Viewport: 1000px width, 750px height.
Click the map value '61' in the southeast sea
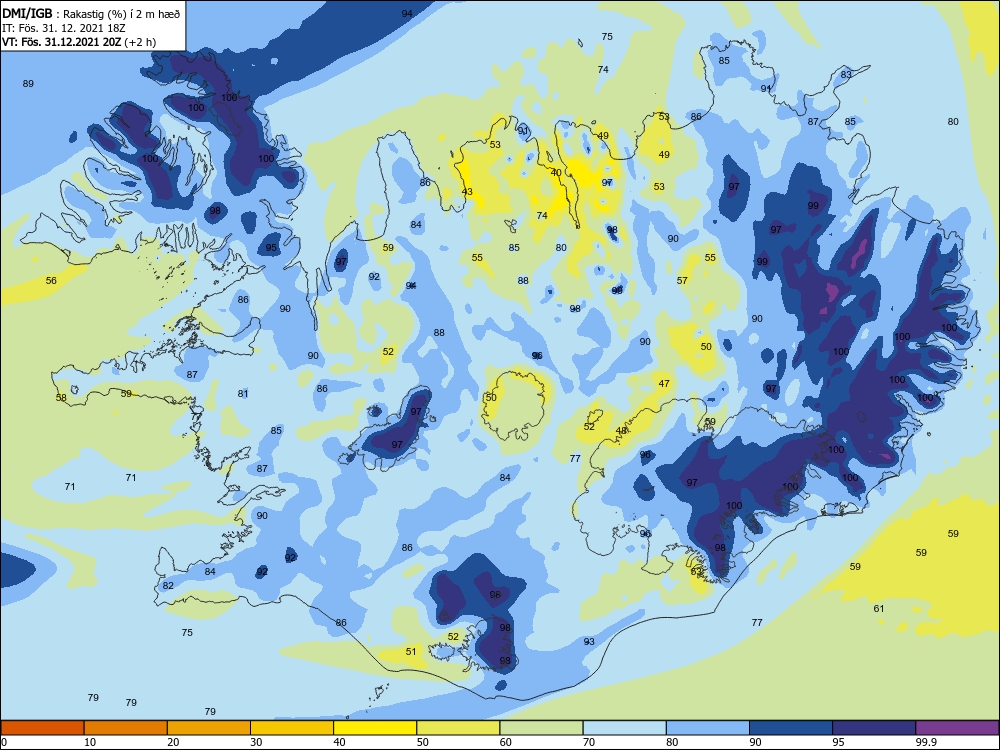pos(879,608)
